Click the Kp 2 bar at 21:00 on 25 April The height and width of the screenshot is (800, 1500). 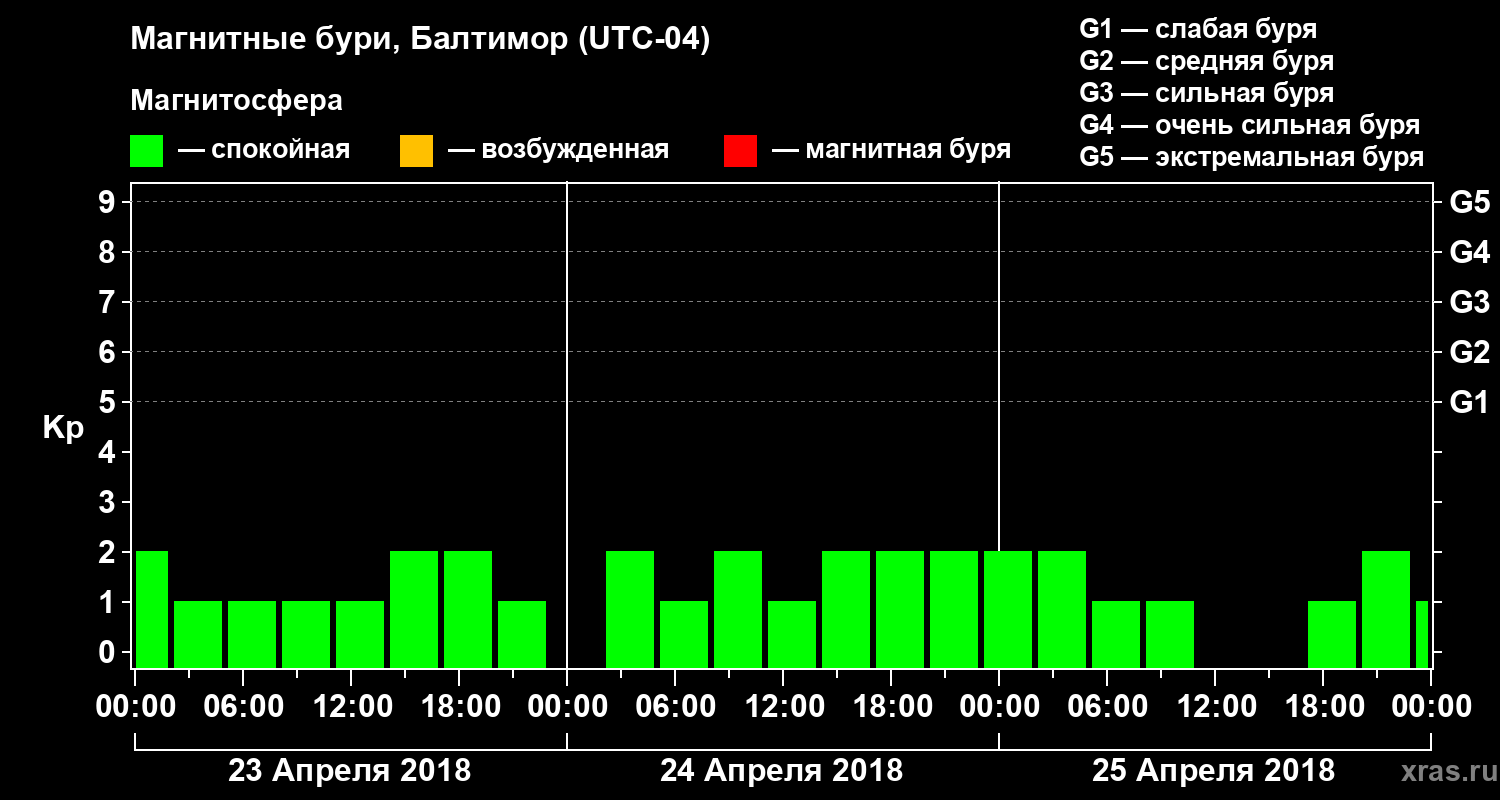tap(1386, 609)
